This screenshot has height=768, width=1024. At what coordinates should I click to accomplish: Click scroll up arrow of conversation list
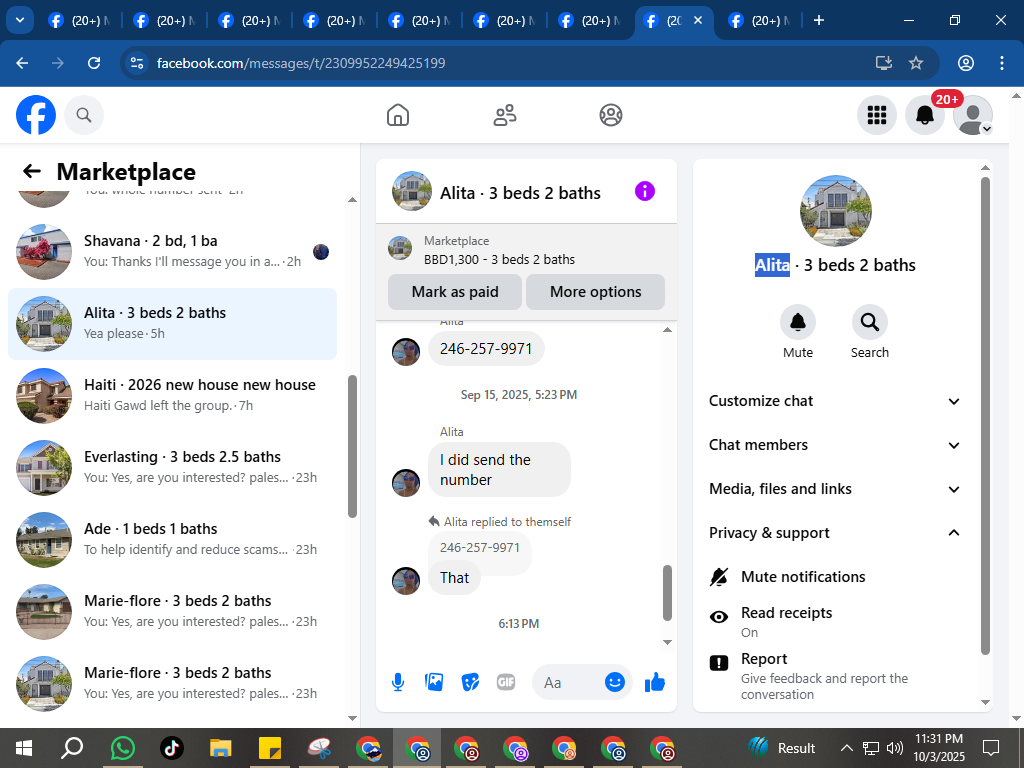353,199
